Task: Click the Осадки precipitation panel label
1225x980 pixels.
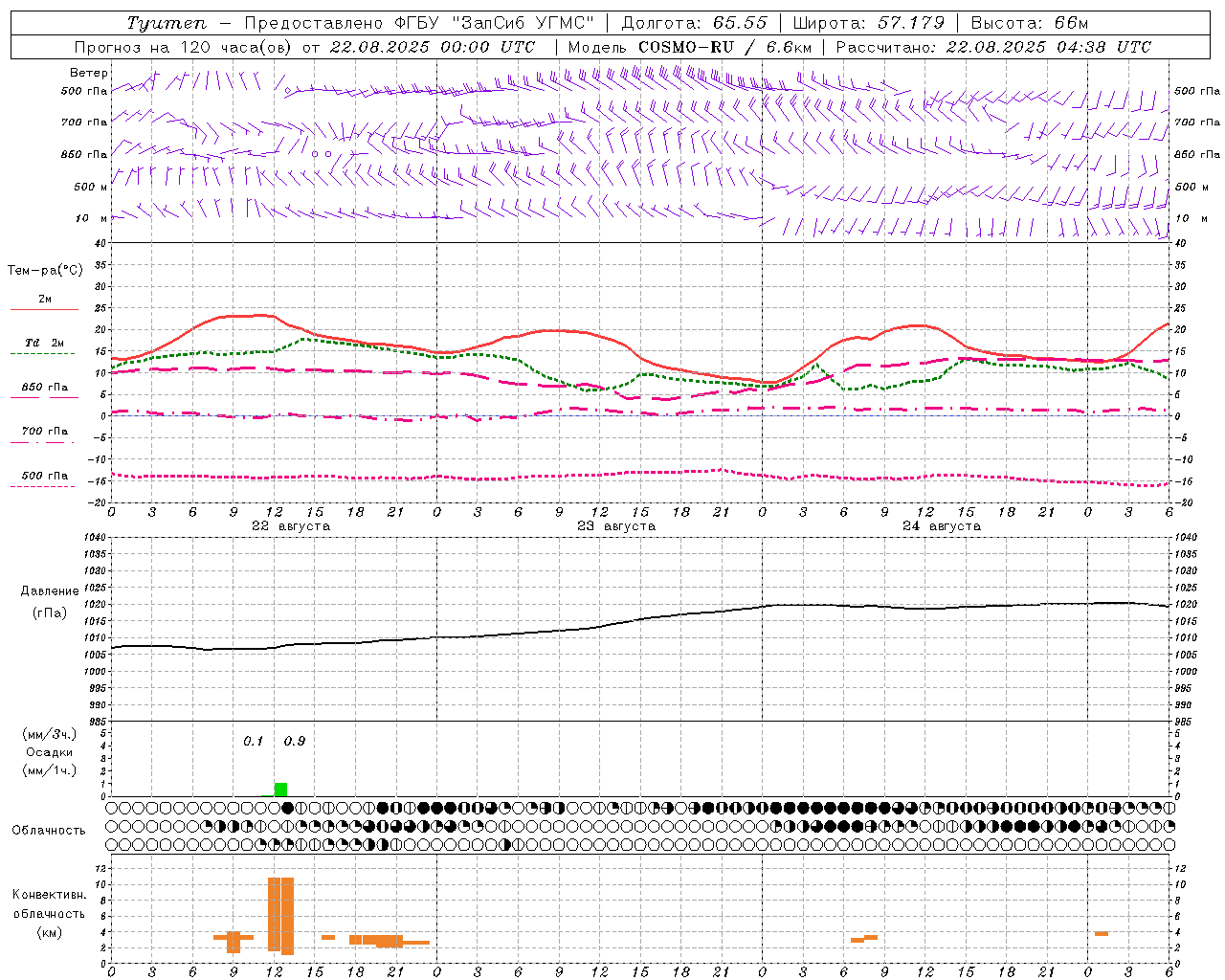Action: [50, 752]
